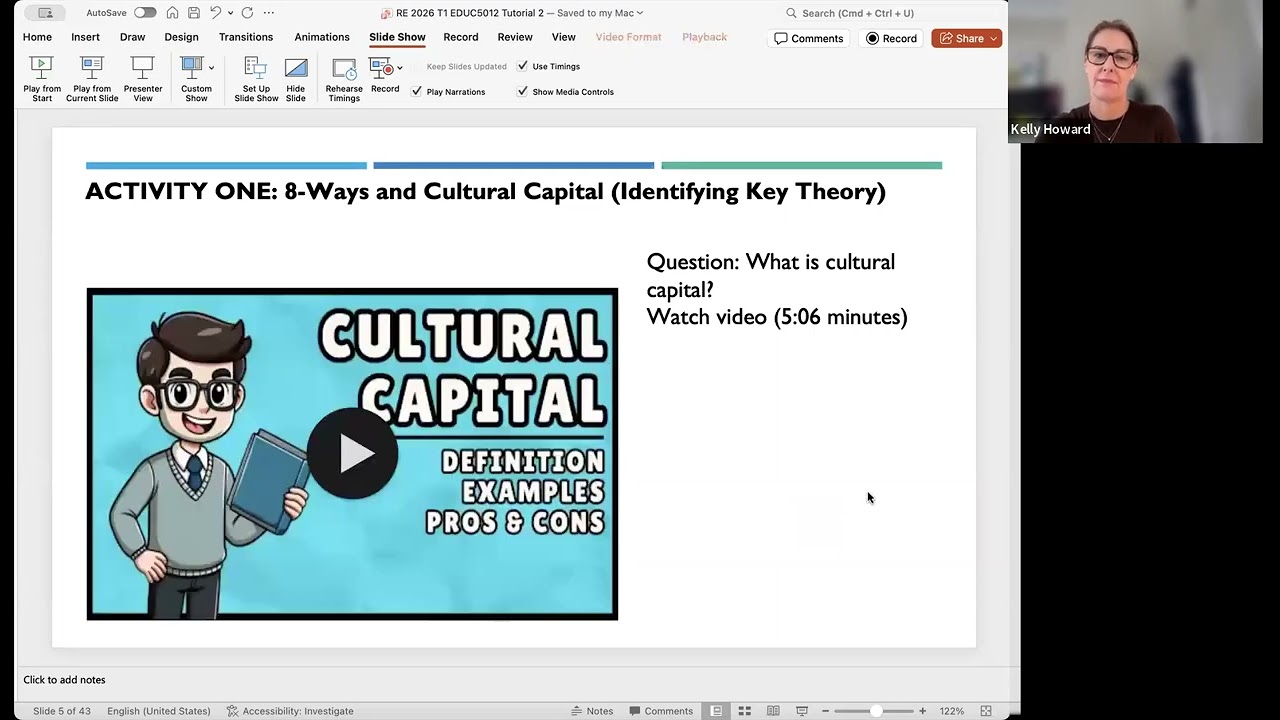
Task: Click the Home icon in title bar
Action: pos(173,13)
